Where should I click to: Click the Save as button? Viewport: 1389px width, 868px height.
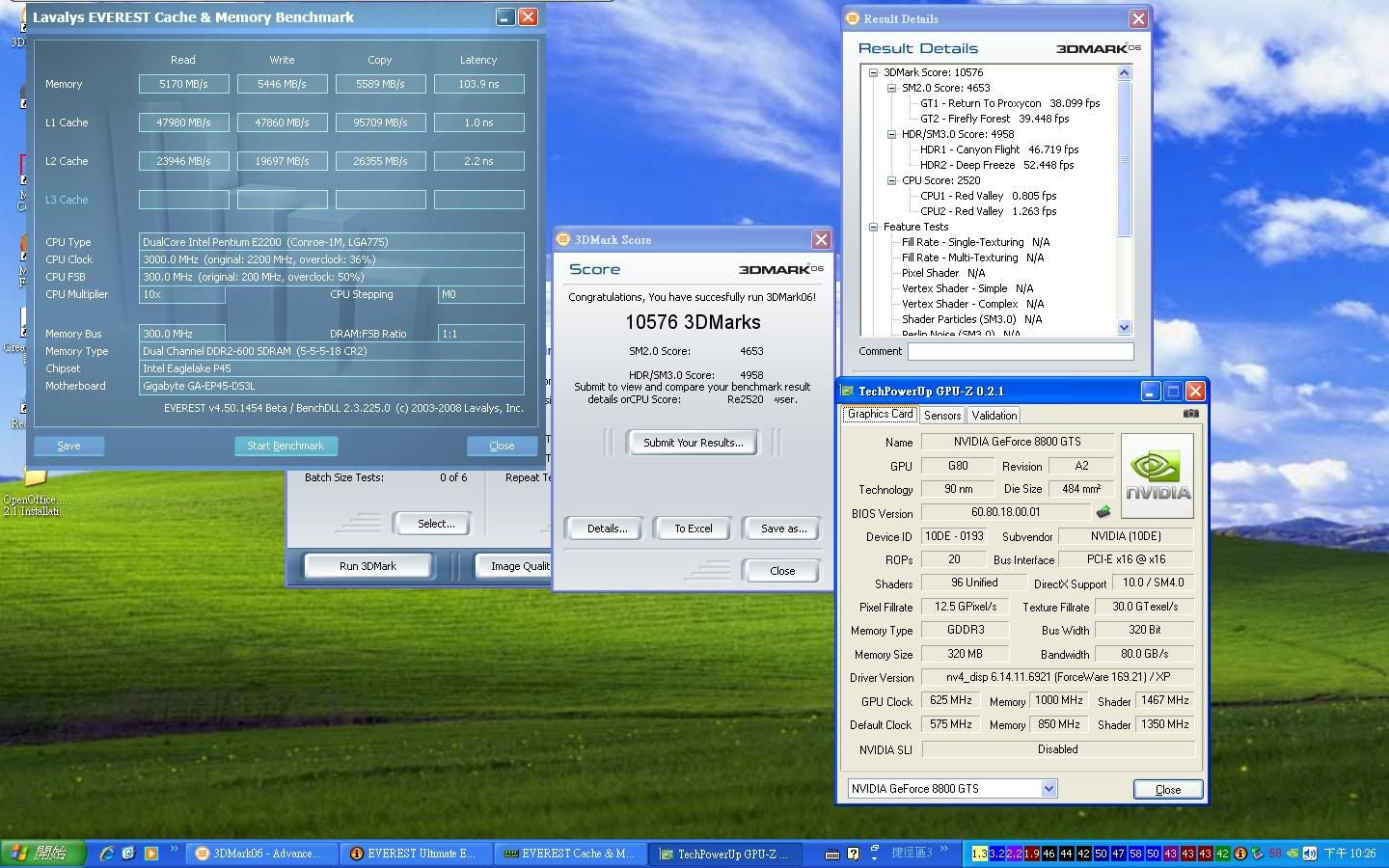(x=783, y=529)
